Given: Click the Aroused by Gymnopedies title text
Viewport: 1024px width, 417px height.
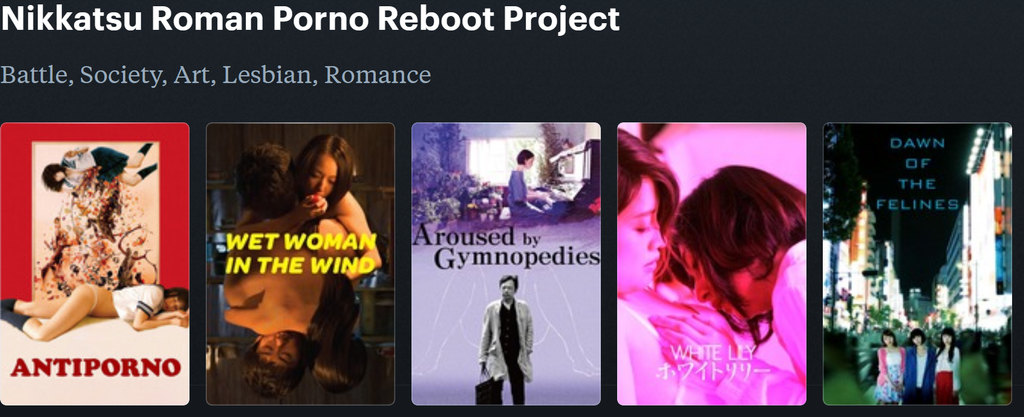Looking at the screenshot, I should [506, 247].
